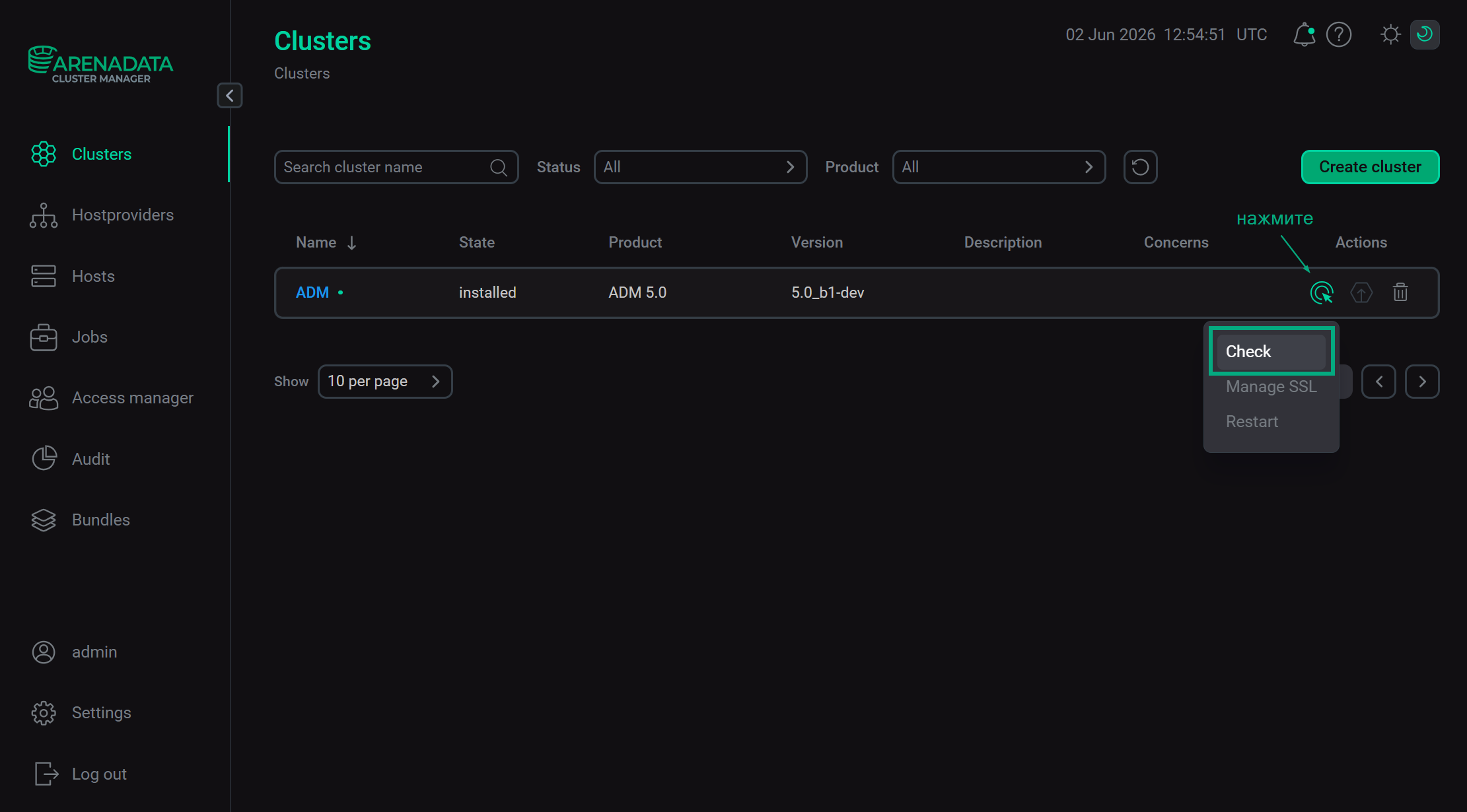The height and width of the screenshot is (812, 1467).
Task: Open the Product filter dropdown
Action: 999,167
